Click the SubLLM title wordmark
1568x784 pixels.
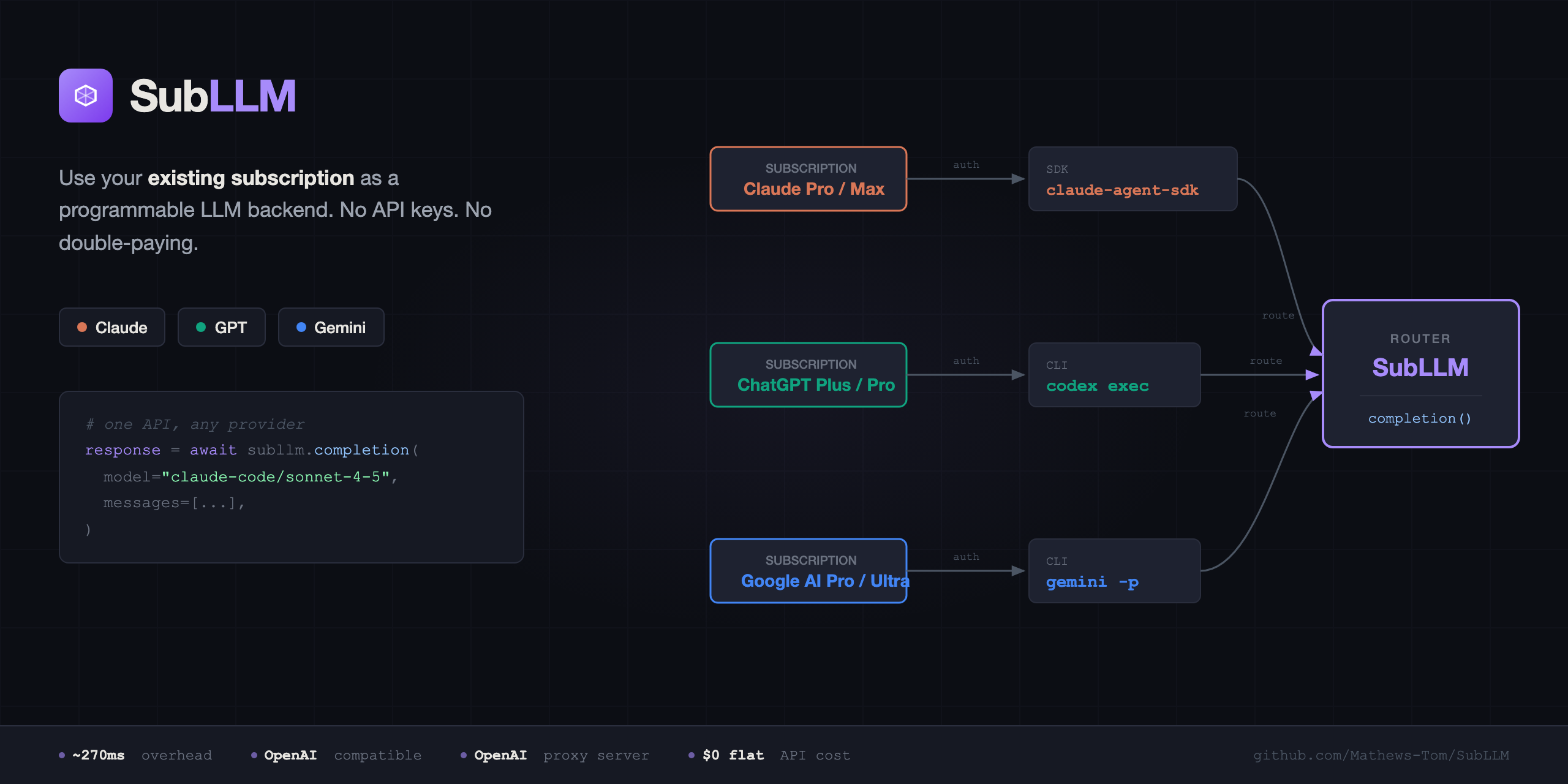[213, 96]
